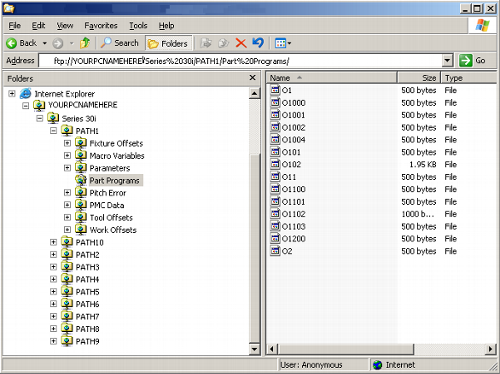
Task: Select the O1 file icon
Action: coord(275,90)
